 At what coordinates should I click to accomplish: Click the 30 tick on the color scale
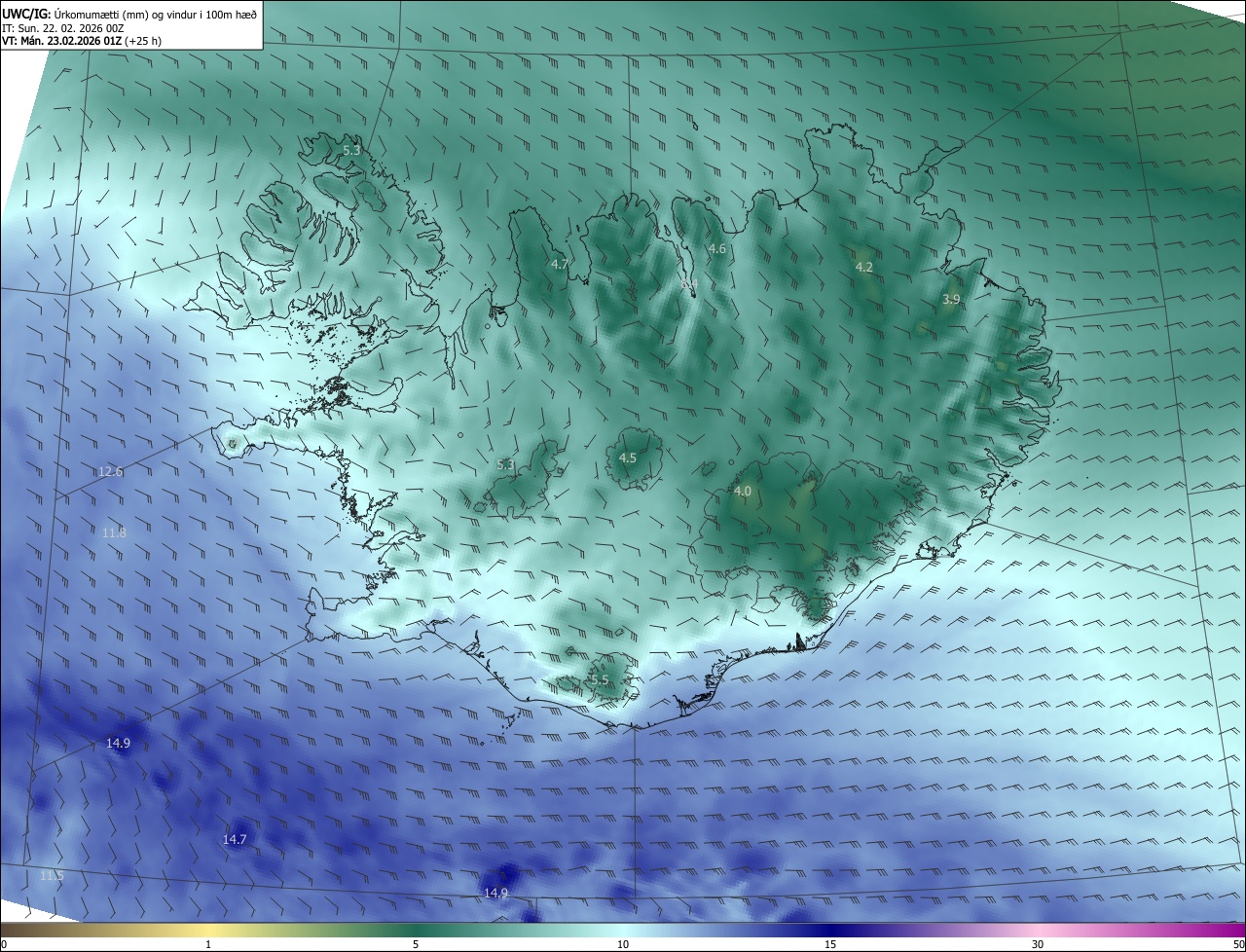[1038, 944]
